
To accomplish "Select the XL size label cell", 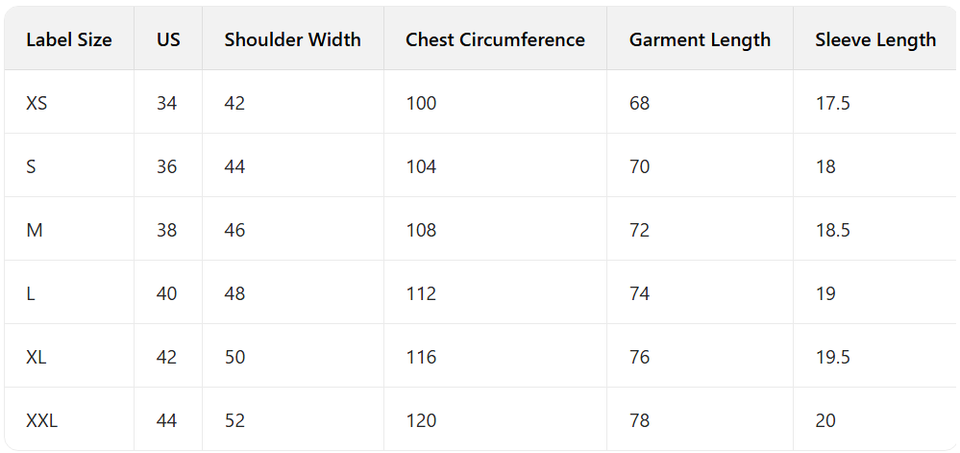I will (x=37, y=357).
